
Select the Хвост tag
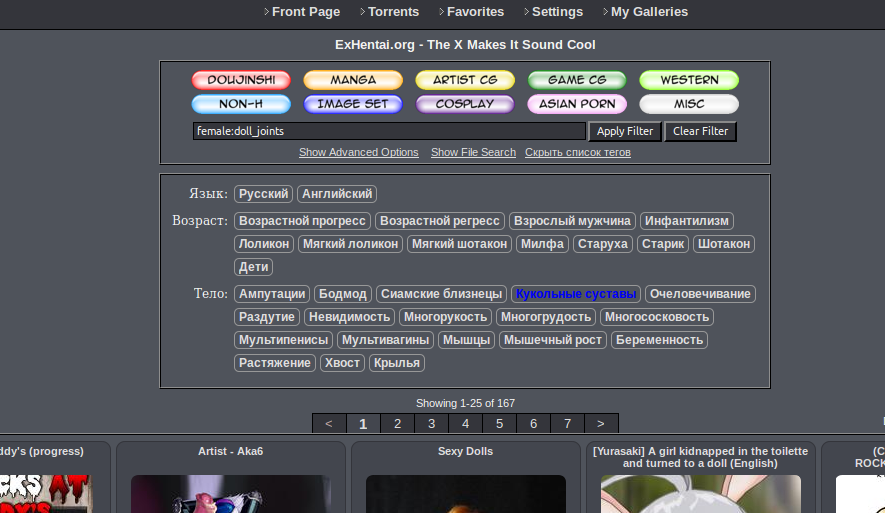pyautogui.click(x=342, y=363)
